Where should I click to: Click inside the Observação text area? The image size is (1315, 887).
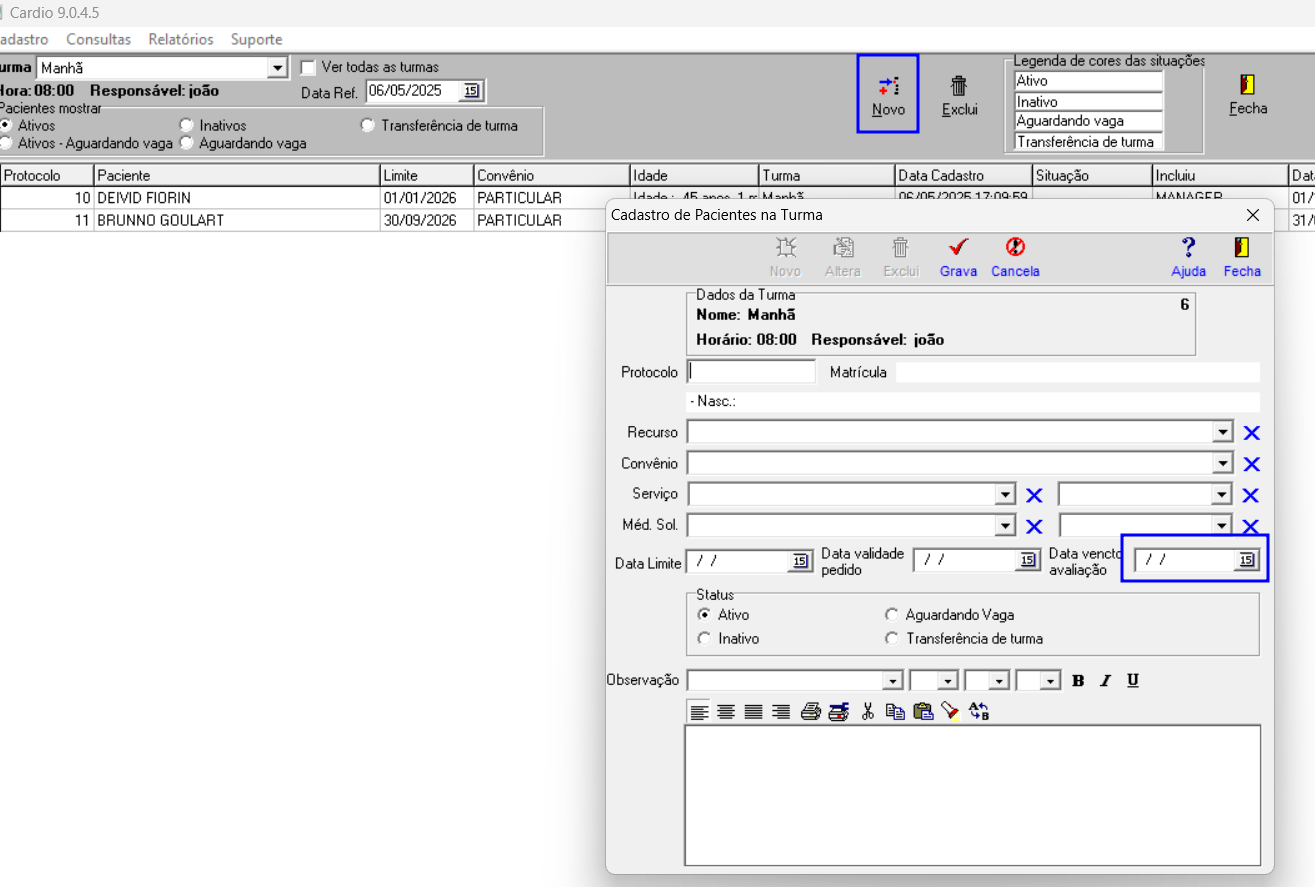[972, 795]
